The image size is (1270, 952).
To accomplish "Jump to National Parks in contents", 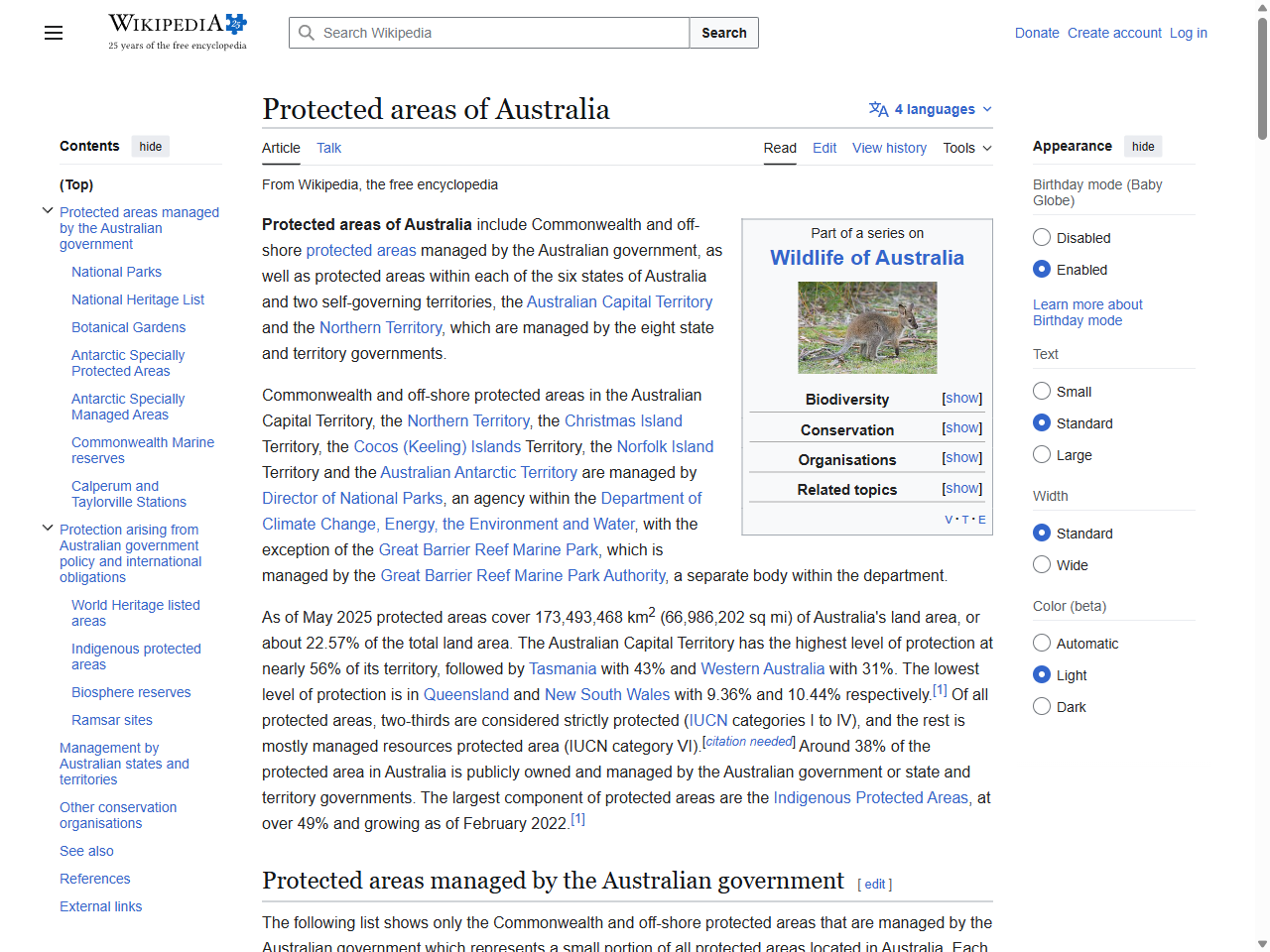I will pyautogui.click(x=116, y=272).
